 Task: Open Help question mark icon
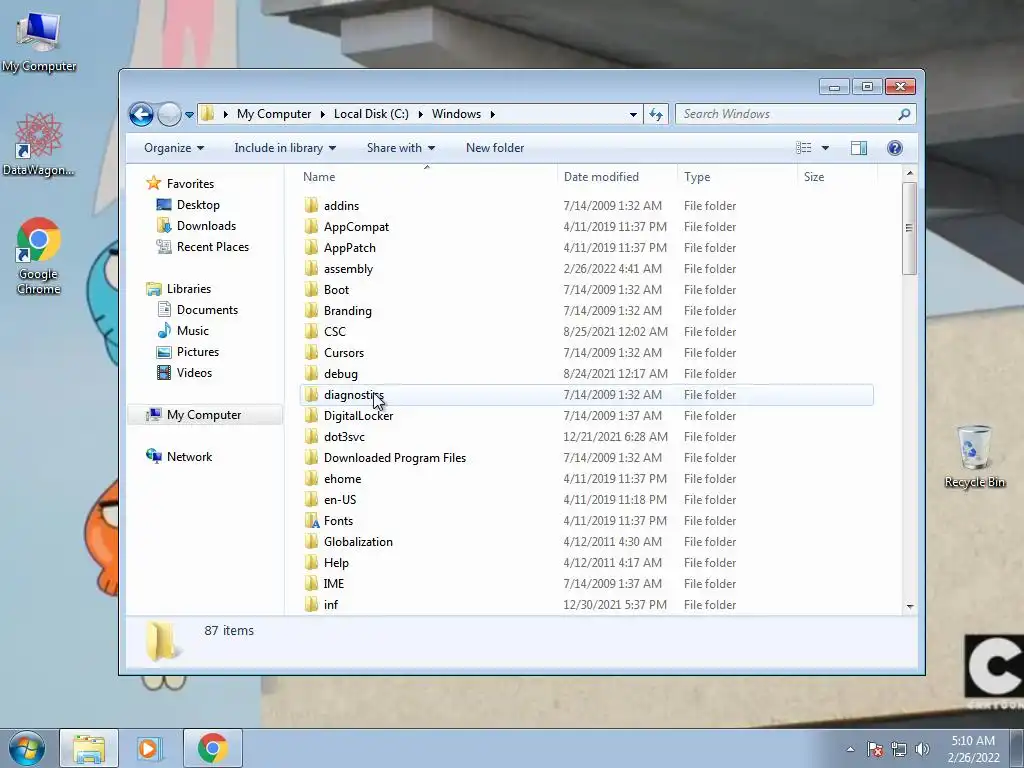point(895,148)
